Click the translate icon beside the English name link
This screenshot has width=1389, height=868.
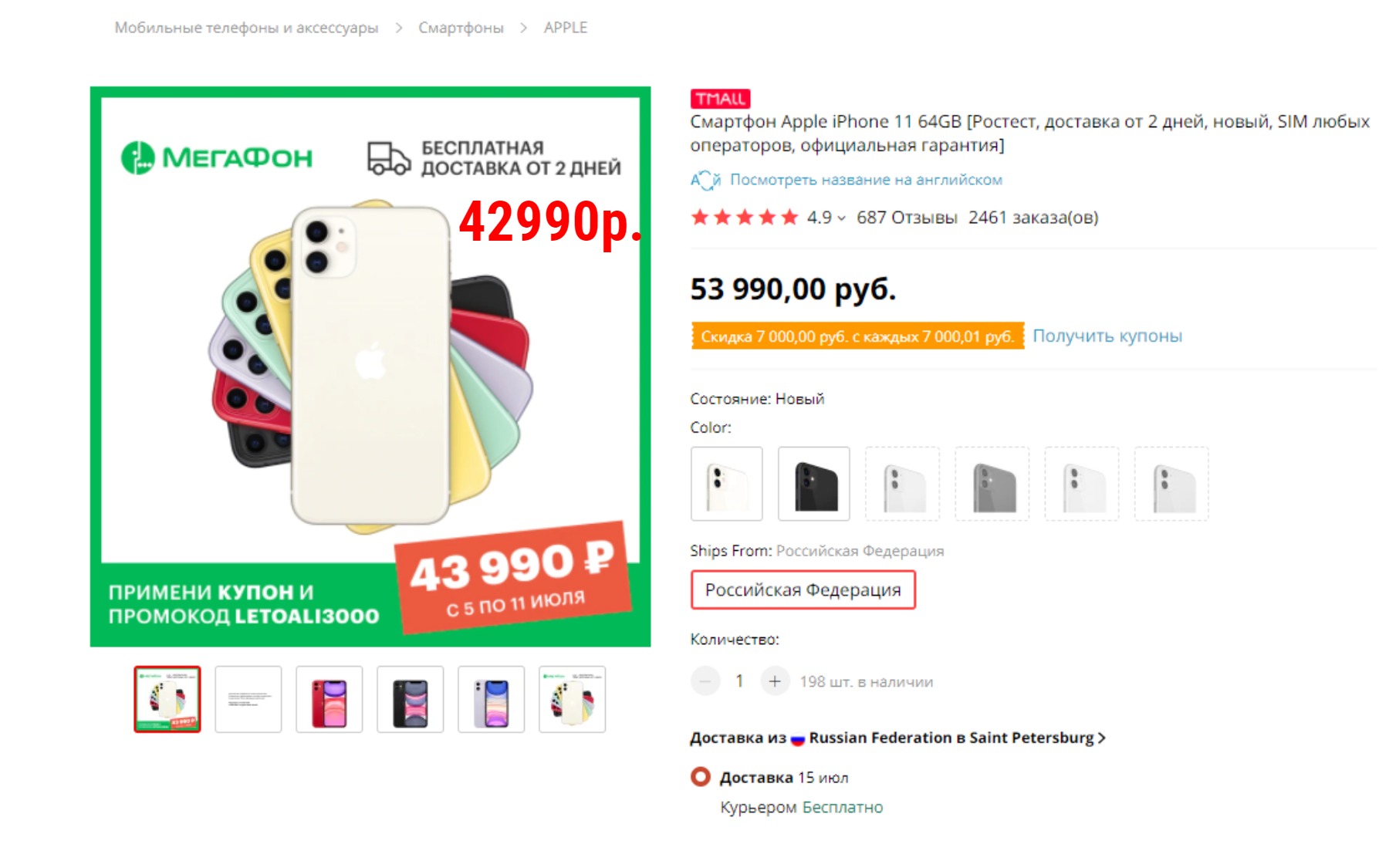[x=705, y=180]
